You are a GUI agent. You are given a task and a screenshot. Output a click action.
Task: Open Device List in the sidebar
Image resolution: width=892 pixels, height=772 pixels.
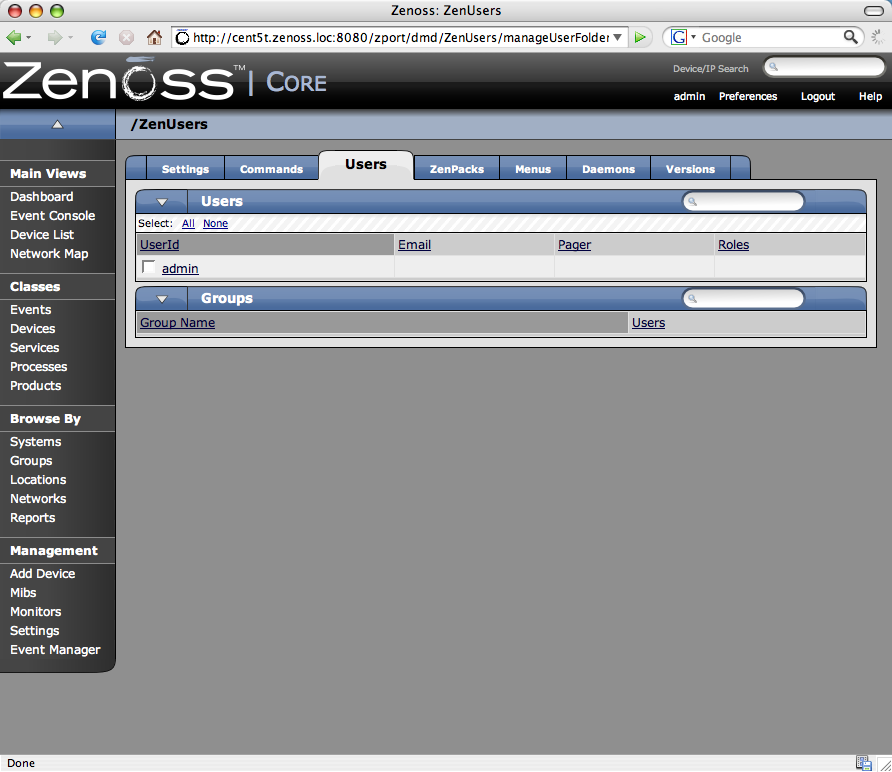coord(42,234)
